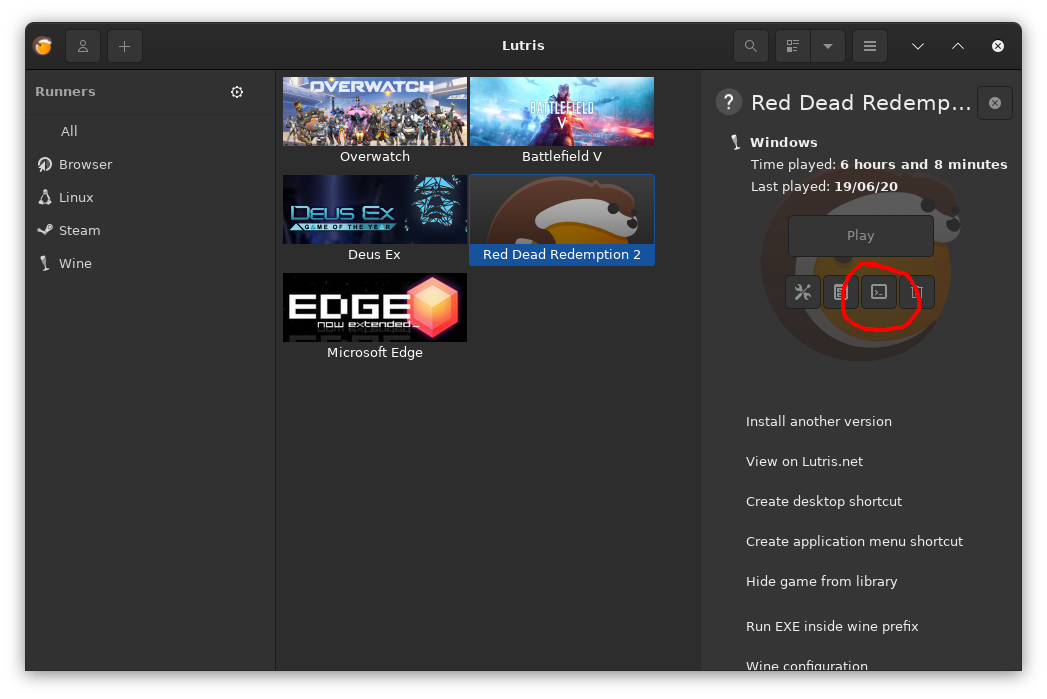
Task: Click Create application menu shortcut
Action: pos(854,542)
